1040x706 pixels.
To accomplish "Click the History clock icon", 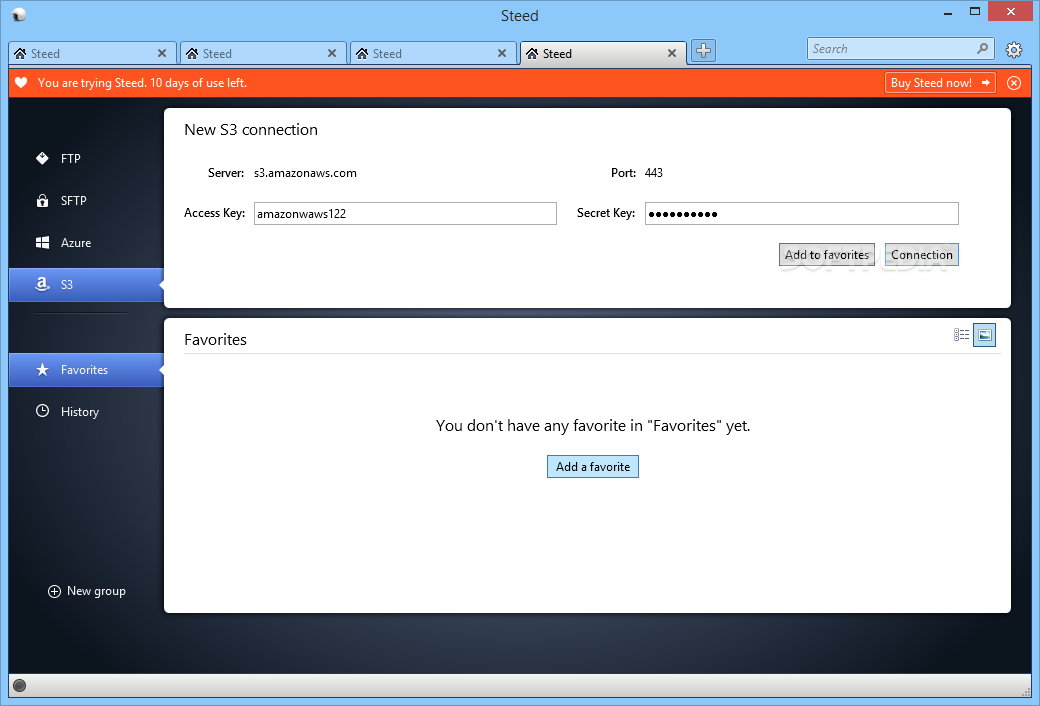I will pos(42,411).
